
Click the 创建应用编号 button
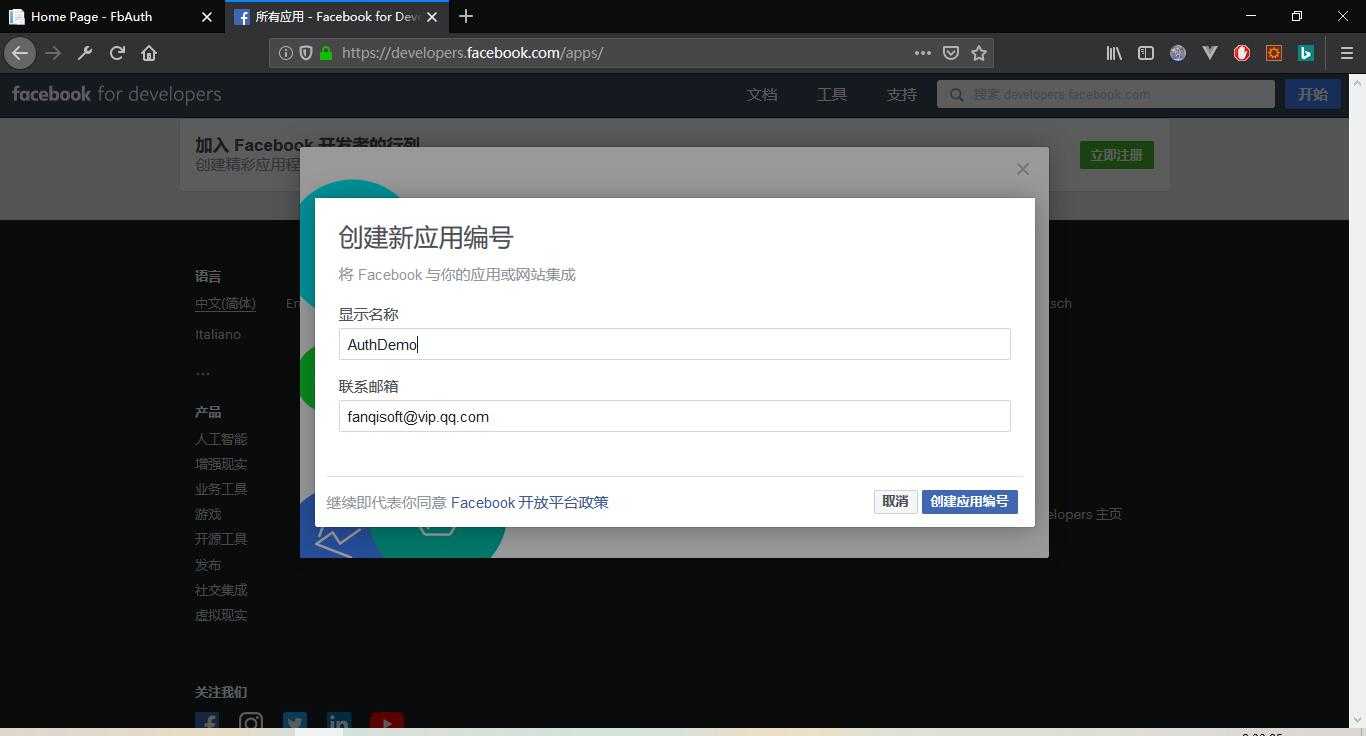(x=970, y=501)
